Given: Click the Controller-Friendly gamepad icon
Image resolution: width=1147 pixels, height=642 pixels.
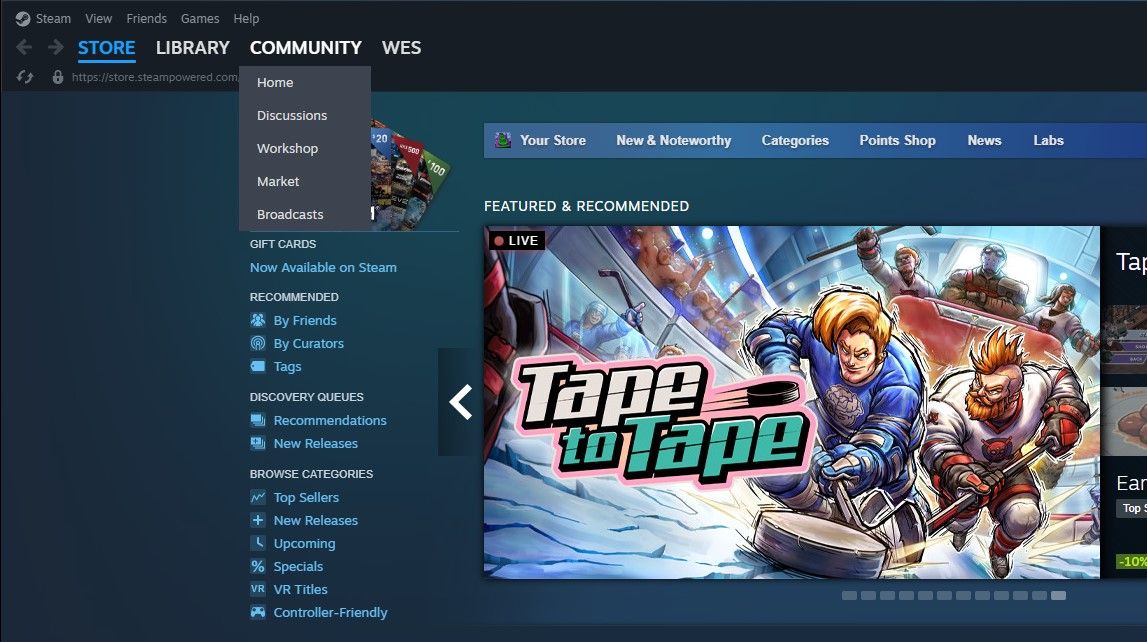Looking at the screenshot, I should (257, 612).
